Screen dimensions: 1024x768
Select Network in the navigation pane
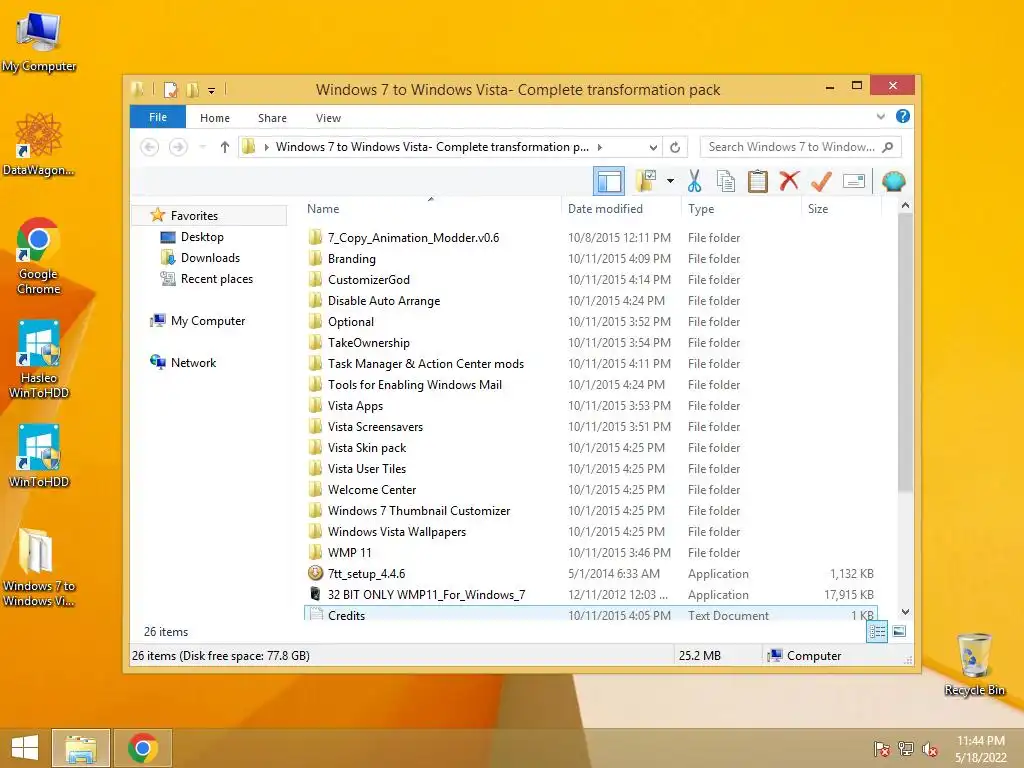click(193, 362)
